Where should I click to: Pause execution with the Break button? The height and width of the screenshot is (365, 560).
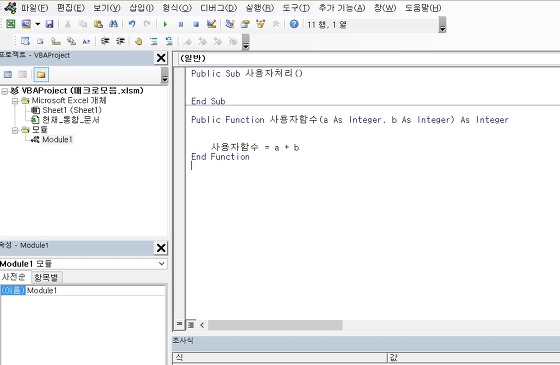tap(181, 24)
